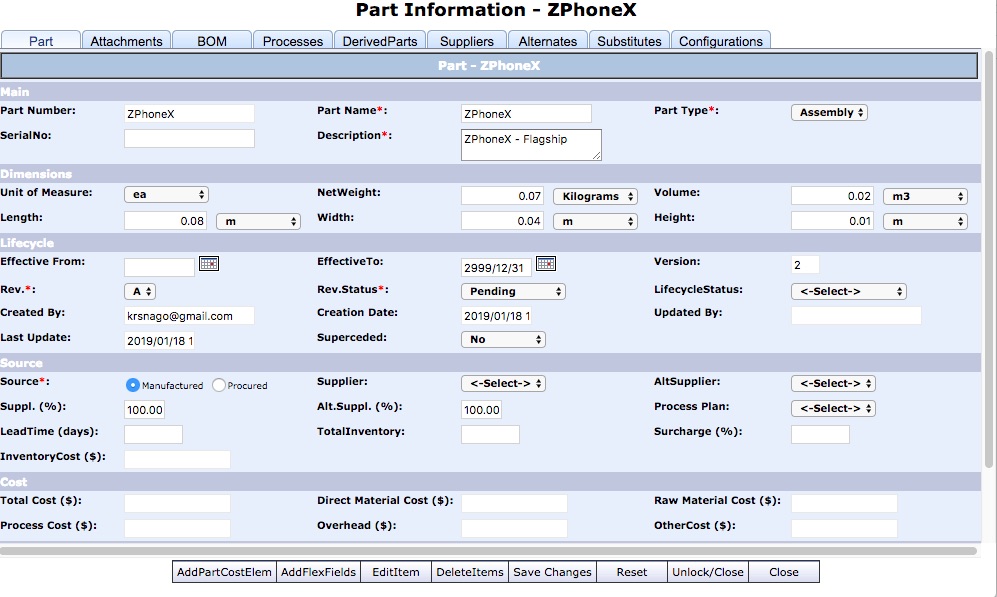Select the Attachments tab

click(126, 41)
